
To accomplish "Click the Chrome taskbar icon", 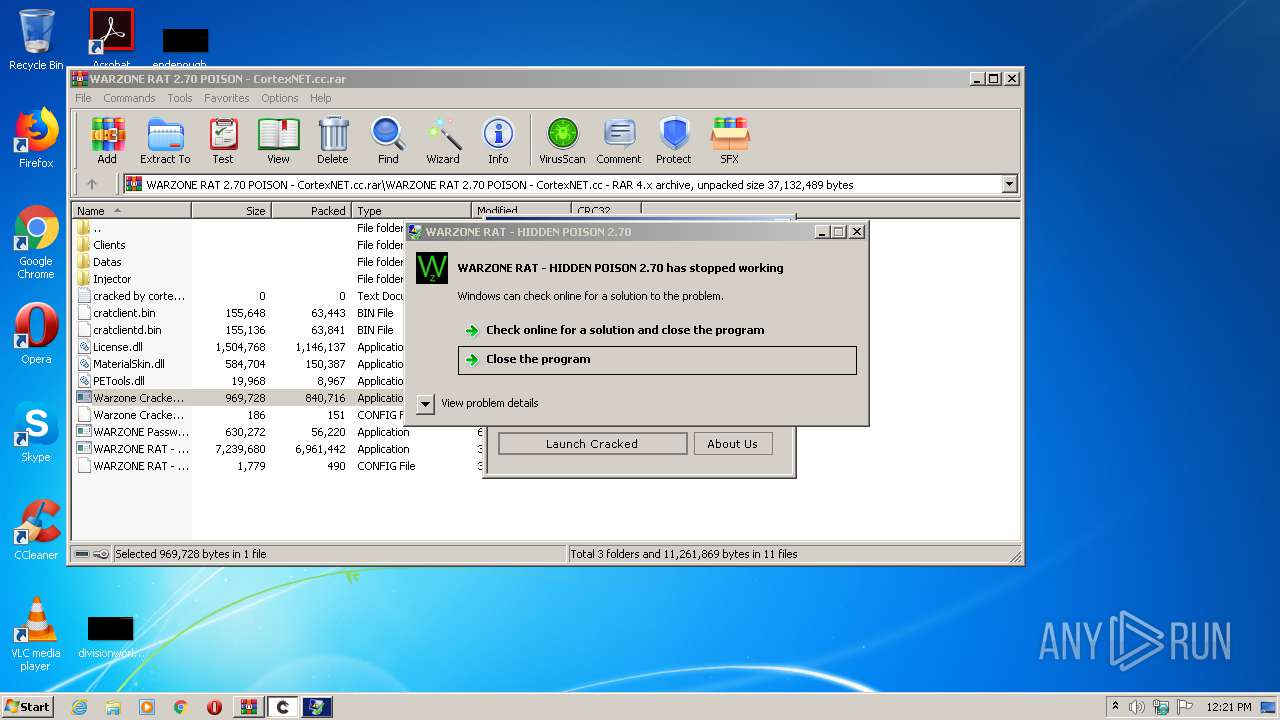I will 181,707.
